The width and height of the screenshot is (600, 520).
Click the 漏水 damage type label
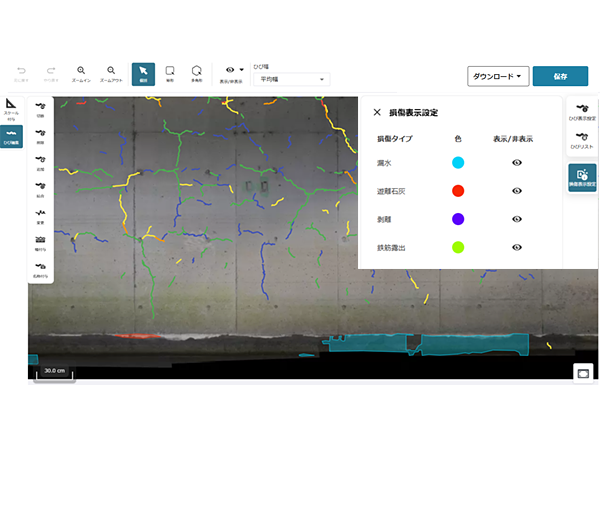(384, 163)
